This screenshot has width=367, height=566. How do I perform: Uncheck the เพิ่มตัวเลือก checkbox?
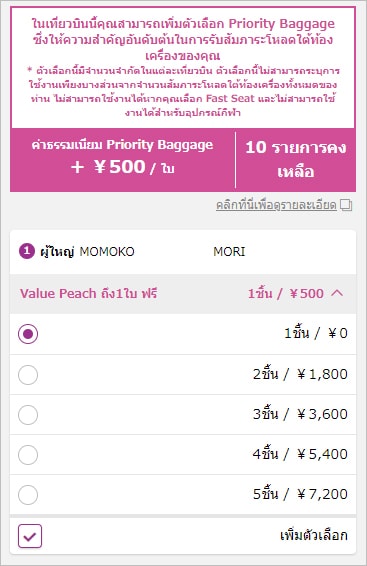pos(30,536)
